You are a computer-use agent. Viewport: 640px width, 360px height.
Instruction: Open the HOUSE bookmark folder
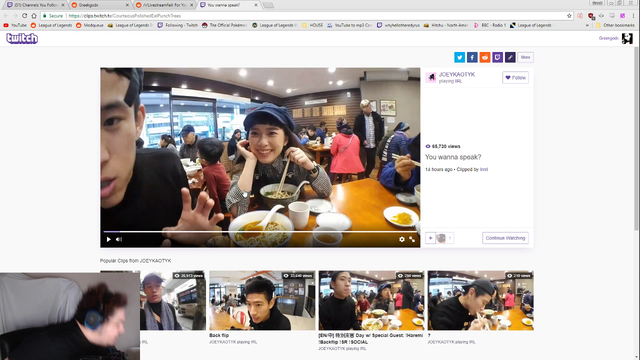(x=313, y=25)
